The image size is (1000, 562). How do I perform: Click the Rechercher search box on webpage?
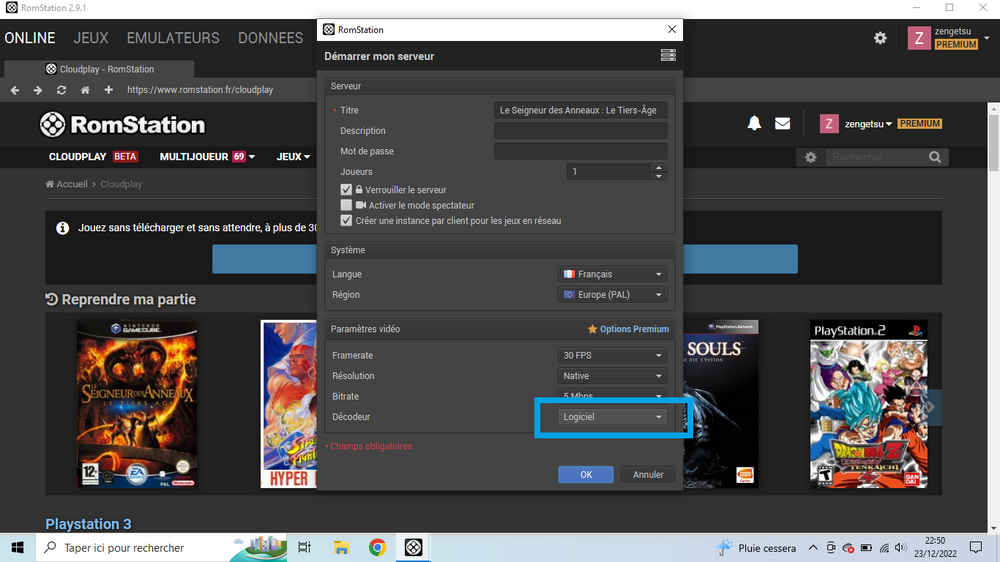[876, 157]
